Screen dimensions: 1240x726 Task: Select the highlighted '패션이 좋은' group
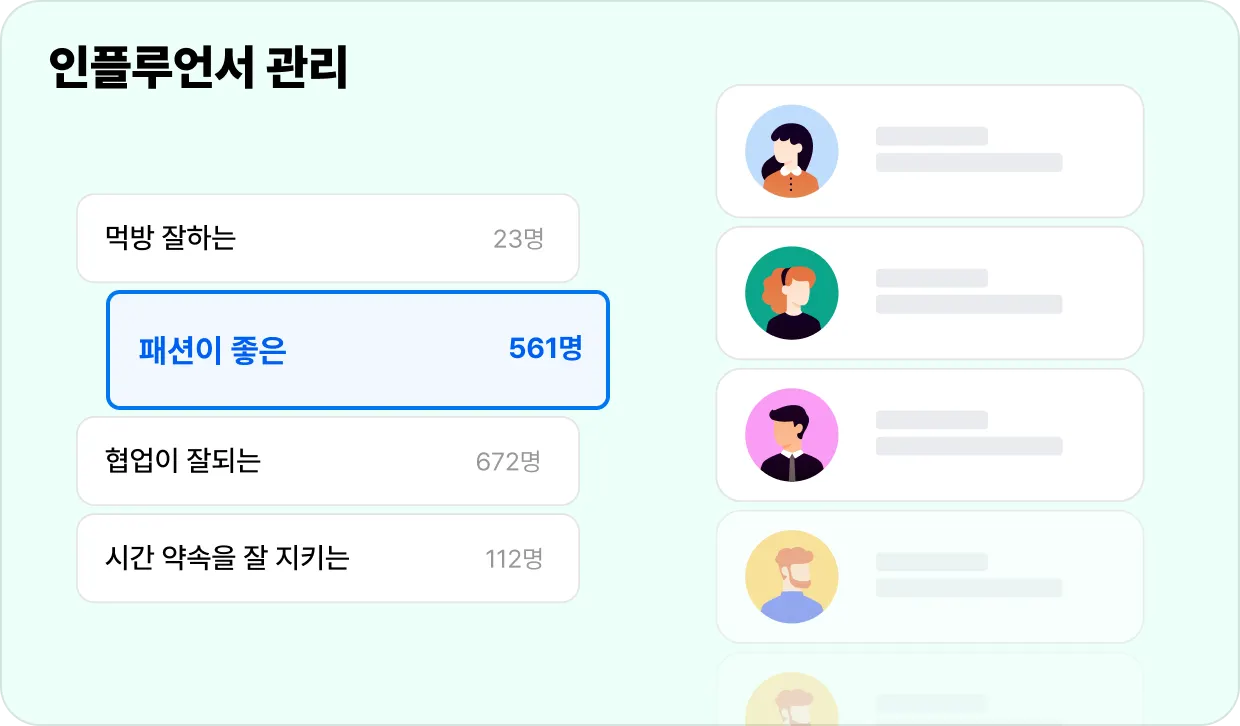point(358,350)
